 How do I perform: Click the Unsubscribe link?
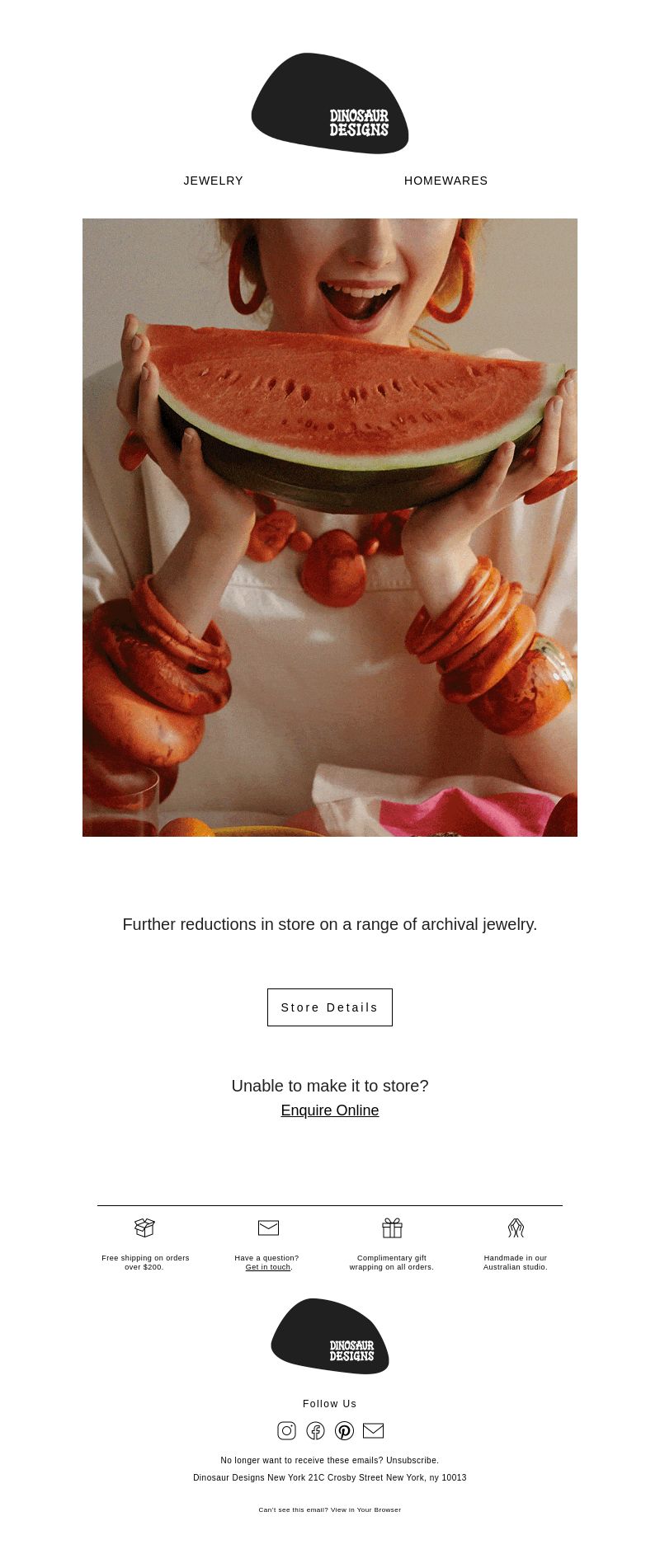tap(412, 1460)
